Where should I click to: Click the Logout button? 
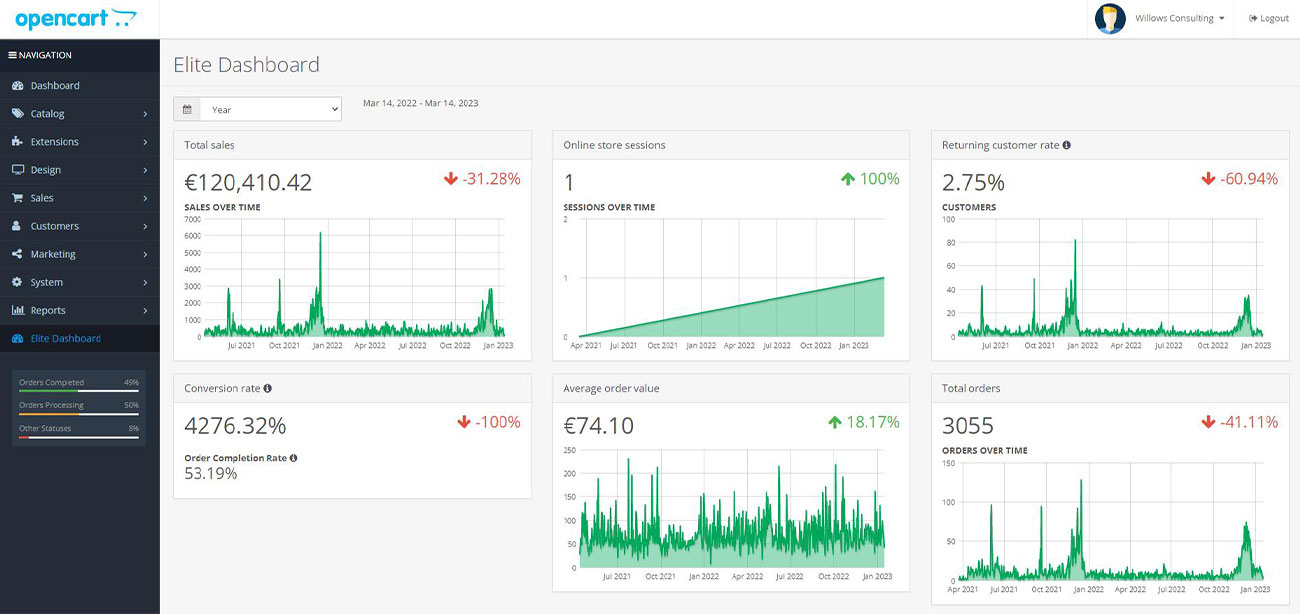[x=1267, y=17]
